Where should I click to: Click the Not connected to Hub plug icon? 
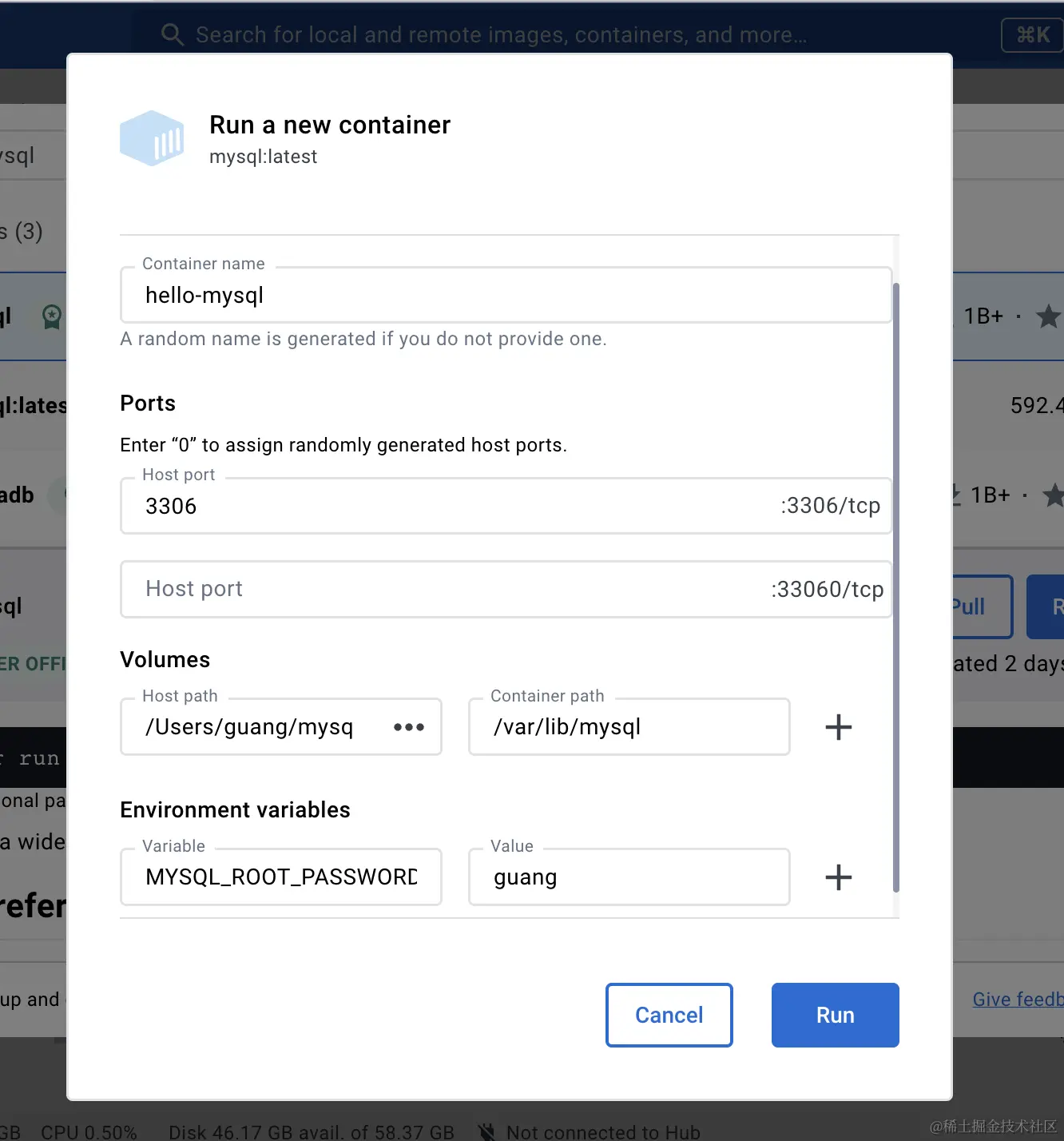pos(486,1131)
